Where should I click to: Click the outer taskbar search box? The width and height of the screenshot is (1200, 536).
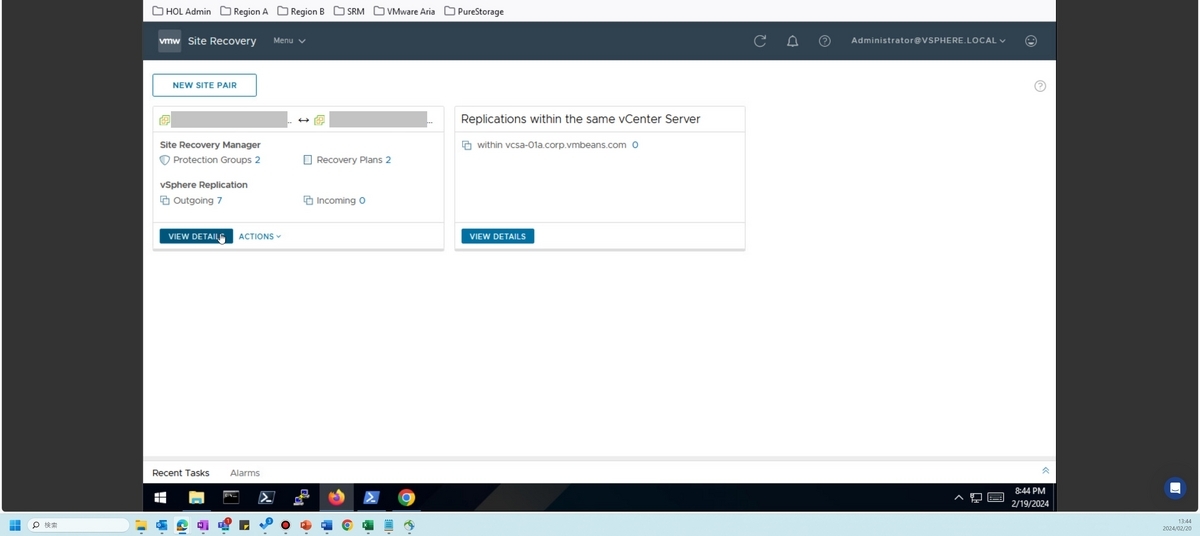(79, 525)
